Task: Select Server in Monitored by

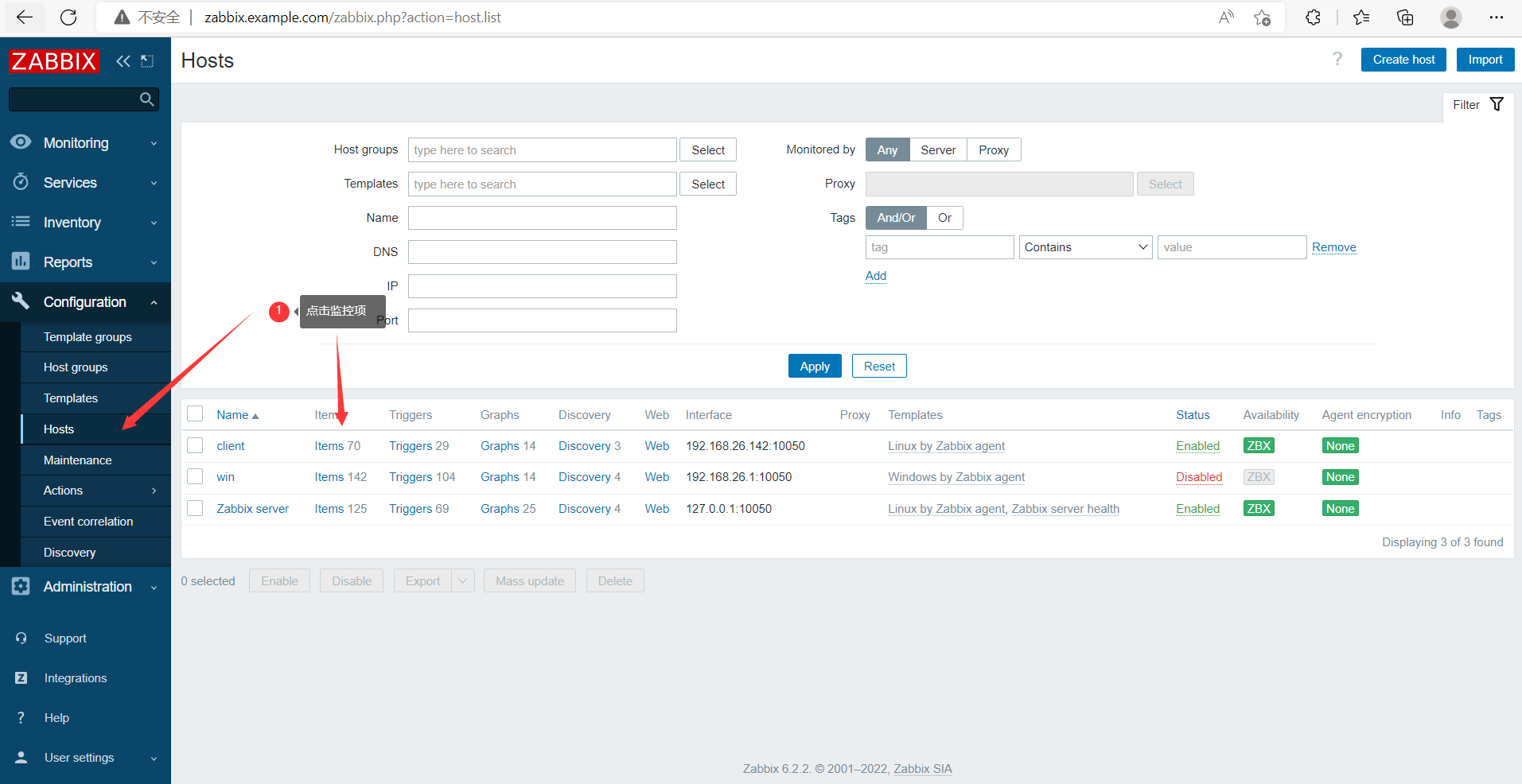Action: (938, 149)
